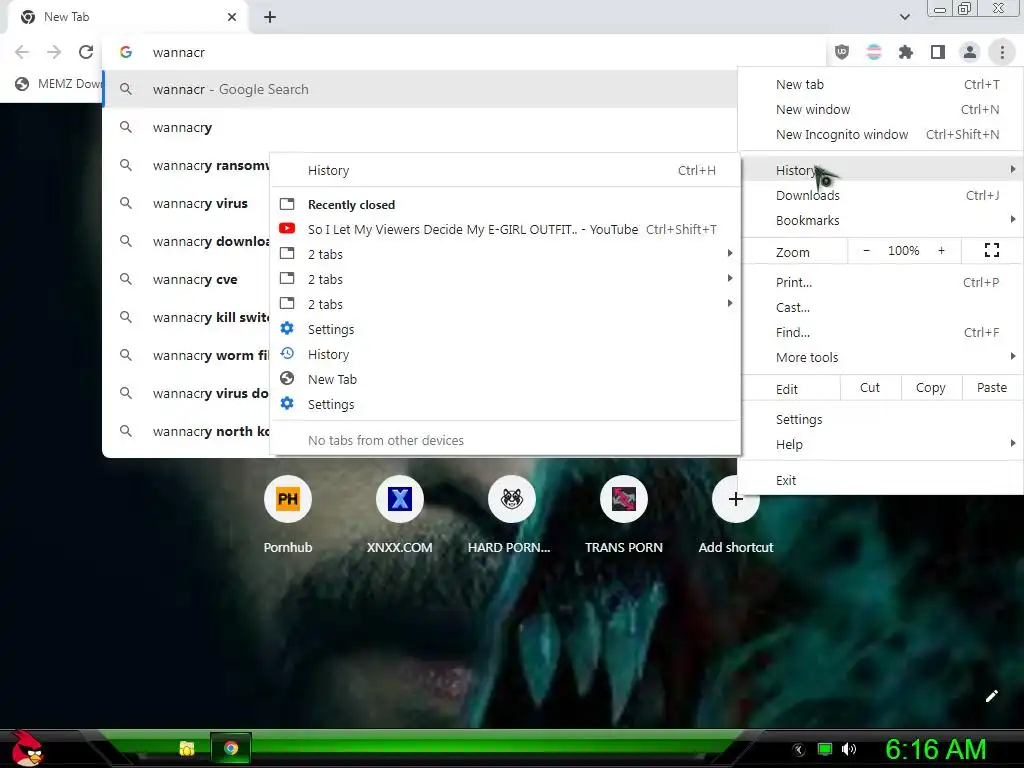Image resolution: width=1024 pixels, height=768 pixels.
Task: Open the profile avatar icon
Action: click(970, 52)
